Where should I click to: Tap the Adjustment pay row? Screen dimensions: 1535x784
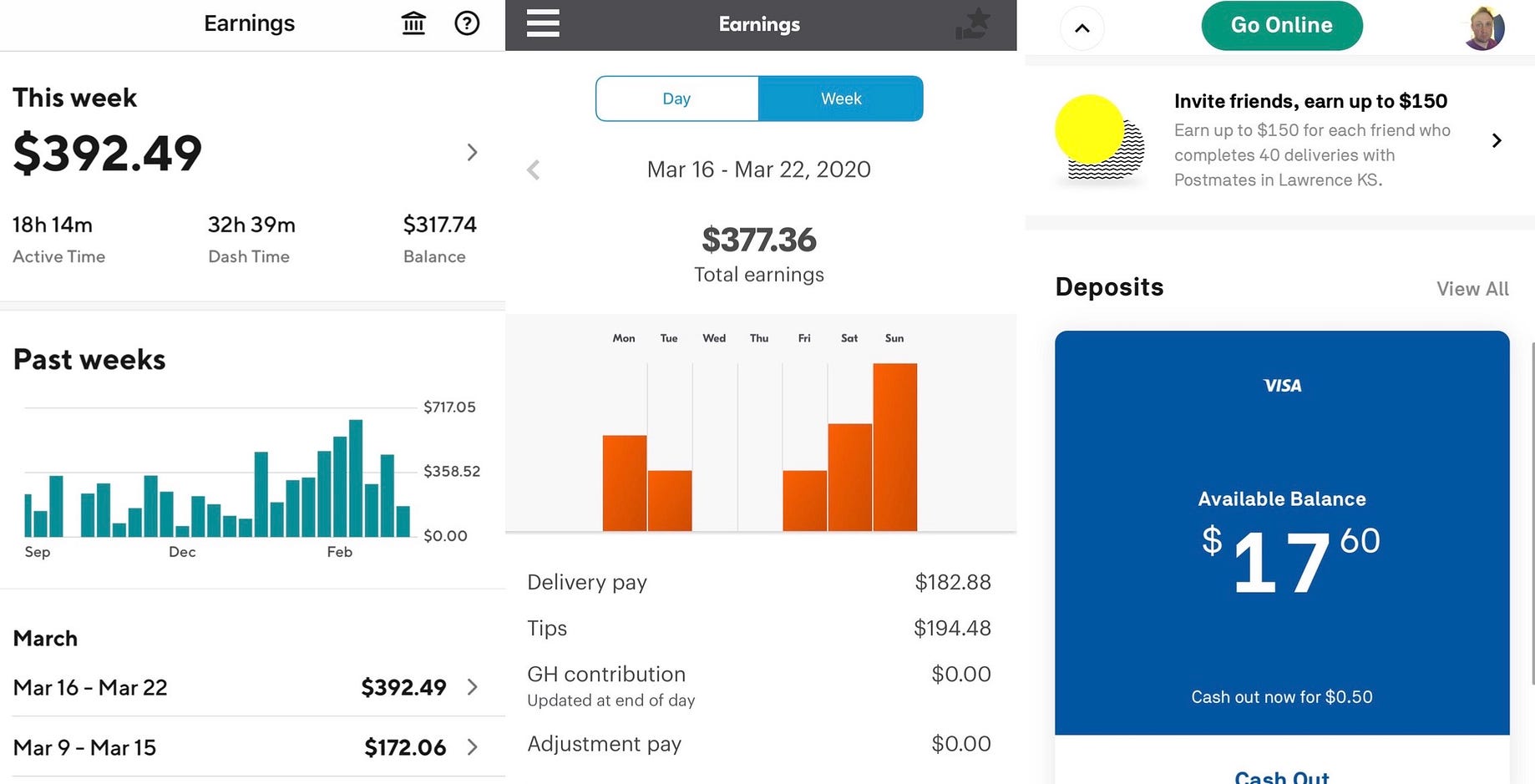759,743
